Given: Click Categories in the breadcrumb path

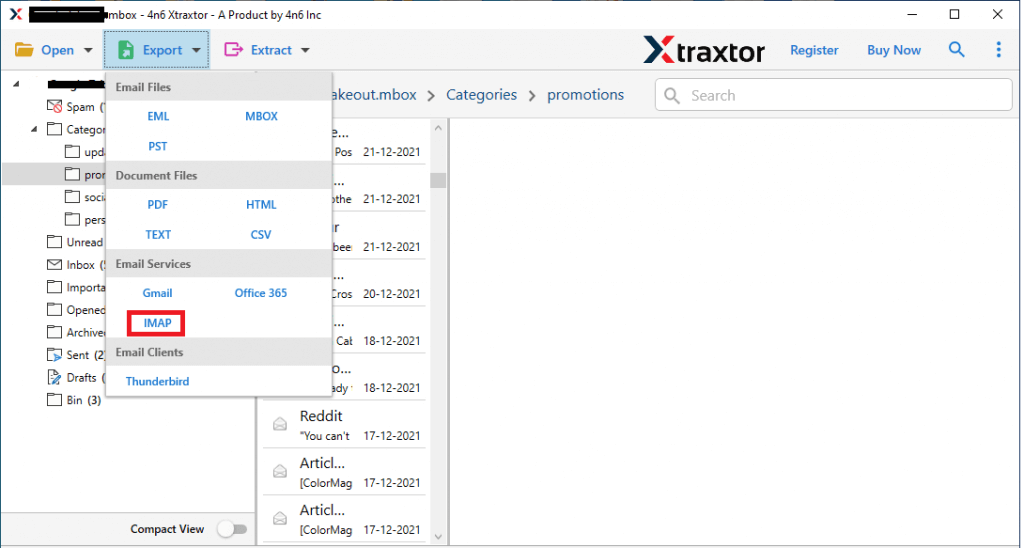Looking at the screenshot, I should pos(481,95).
